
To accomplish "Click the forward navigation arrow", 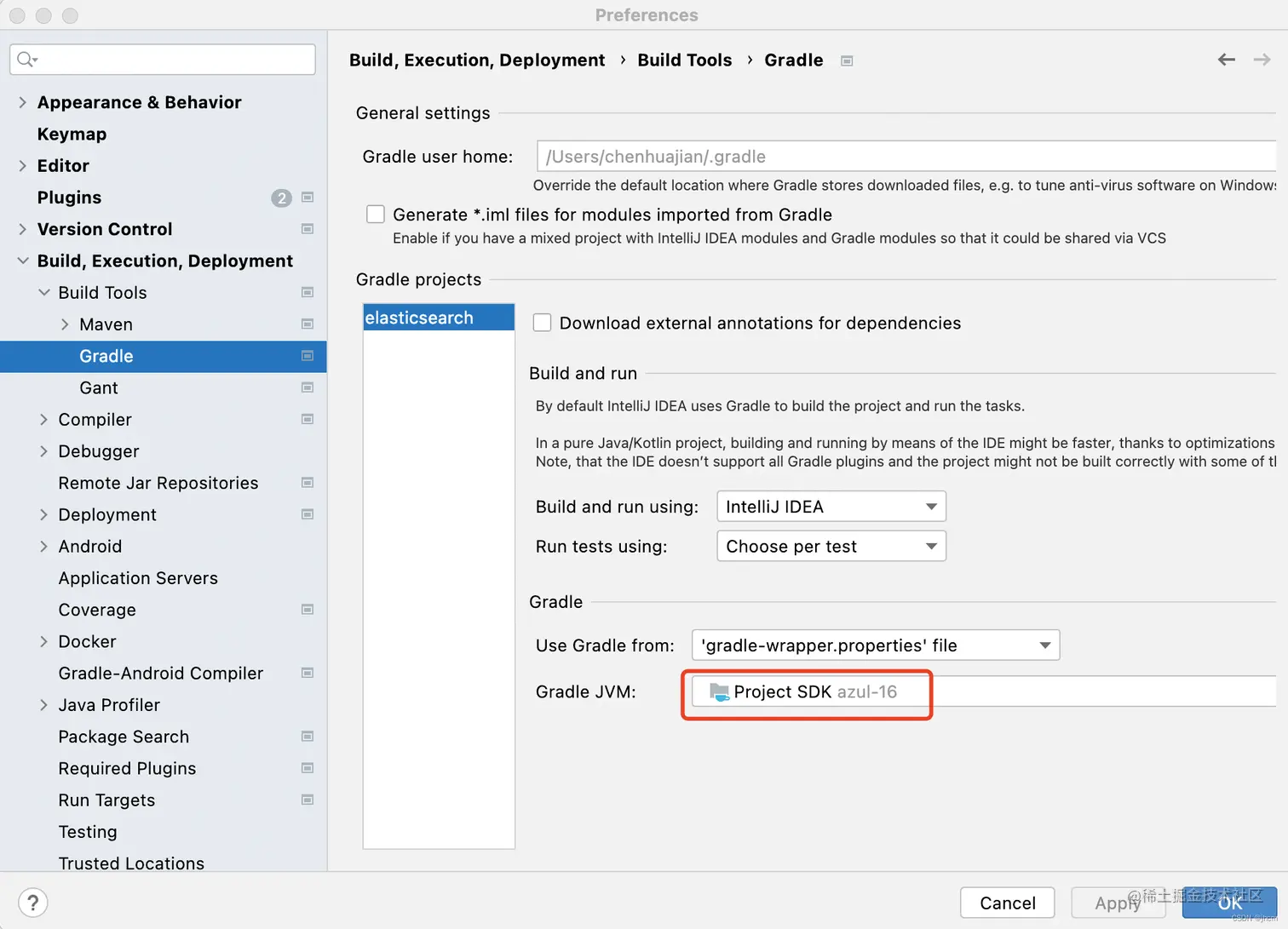I will click(x=1262, y=60).
